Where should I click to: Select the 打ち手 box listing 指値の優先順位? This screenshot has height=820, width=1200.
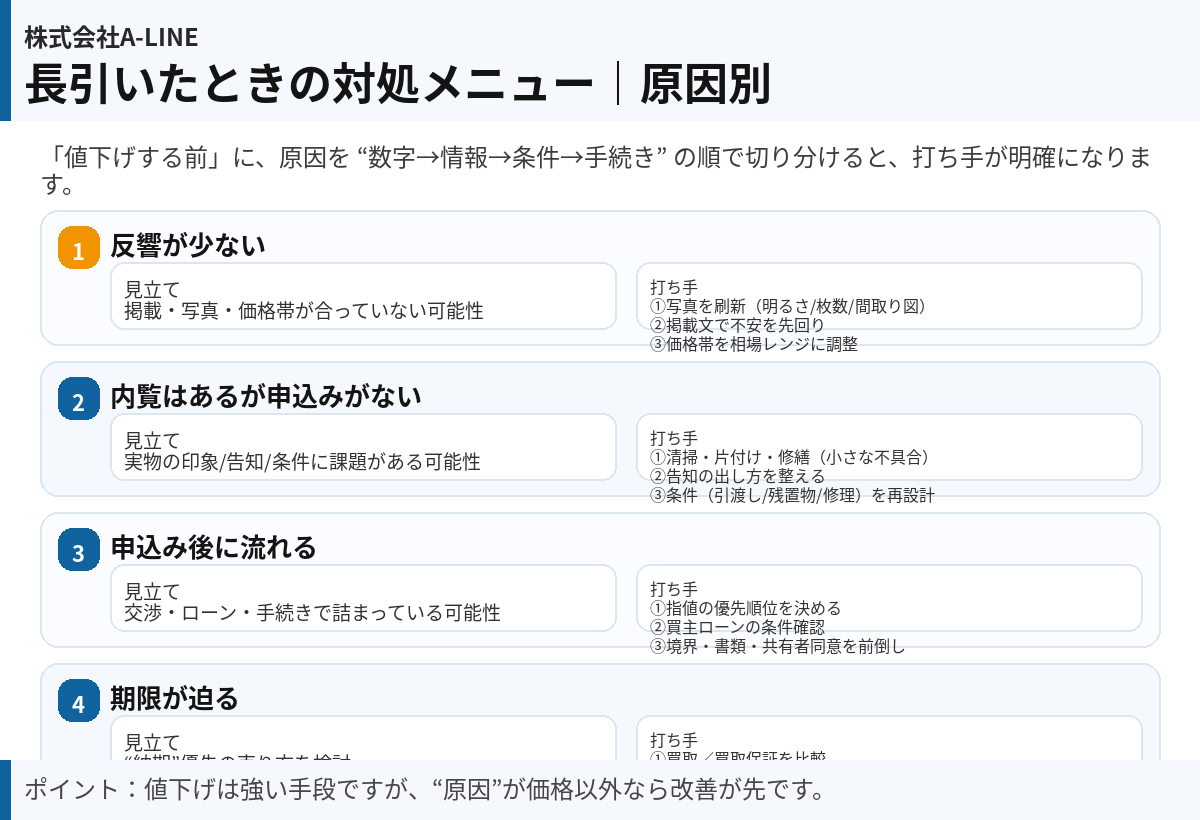pyautogui.click(x=889, y=598)
